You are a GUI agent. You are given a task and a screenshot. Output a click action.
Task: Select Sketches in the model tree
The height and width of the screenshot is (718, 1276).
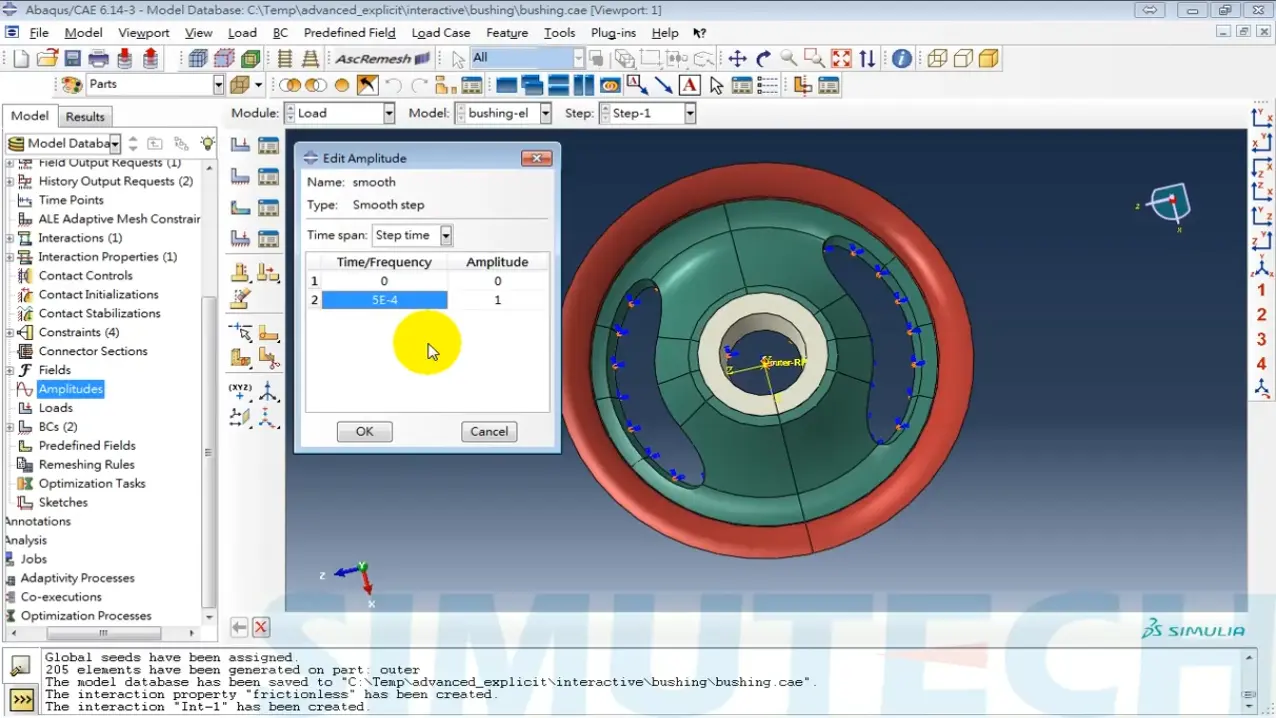click(x=63, y=503)
